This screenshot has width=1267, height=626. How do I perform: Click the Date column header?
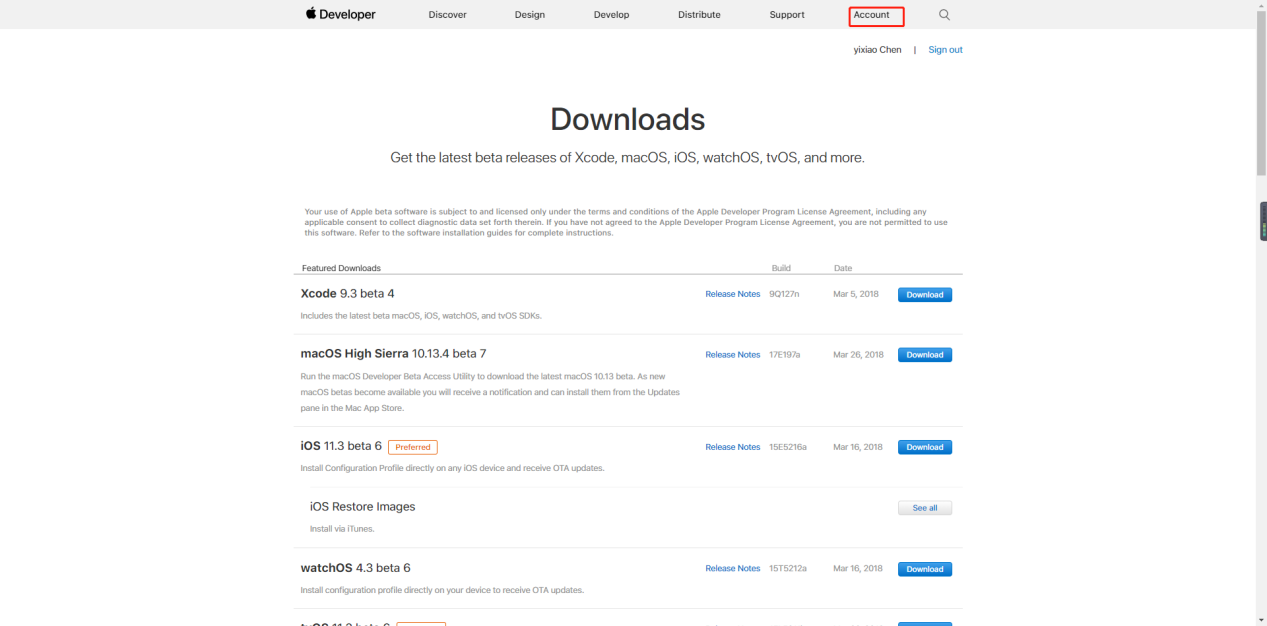click(843, 268)
